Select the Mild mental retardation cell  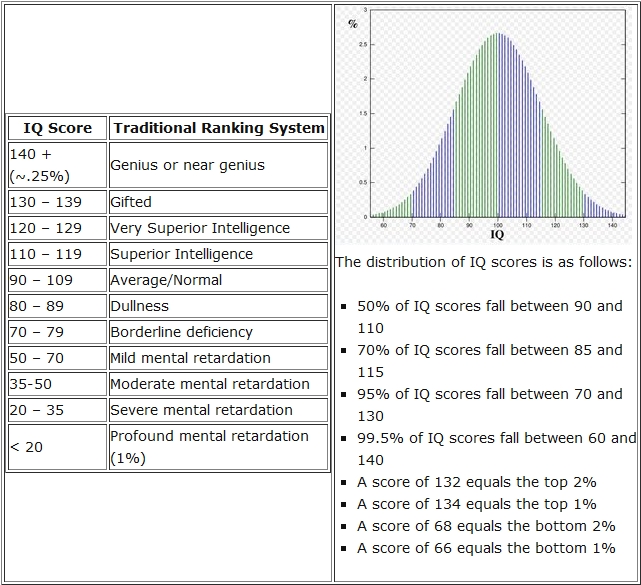[219, 358]
